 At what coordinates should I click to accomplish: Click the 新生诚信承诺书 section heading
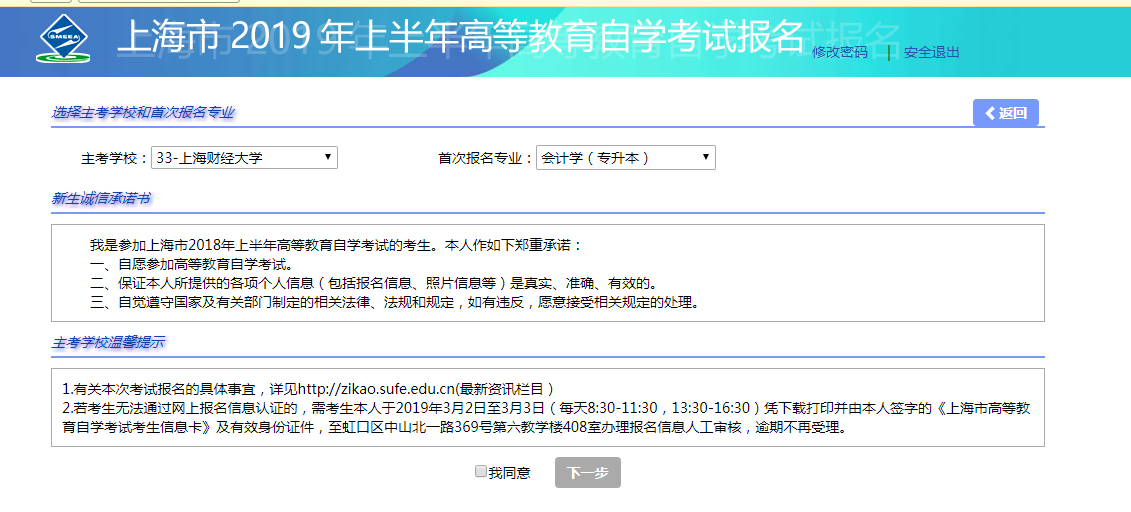[x=101, y=199]
